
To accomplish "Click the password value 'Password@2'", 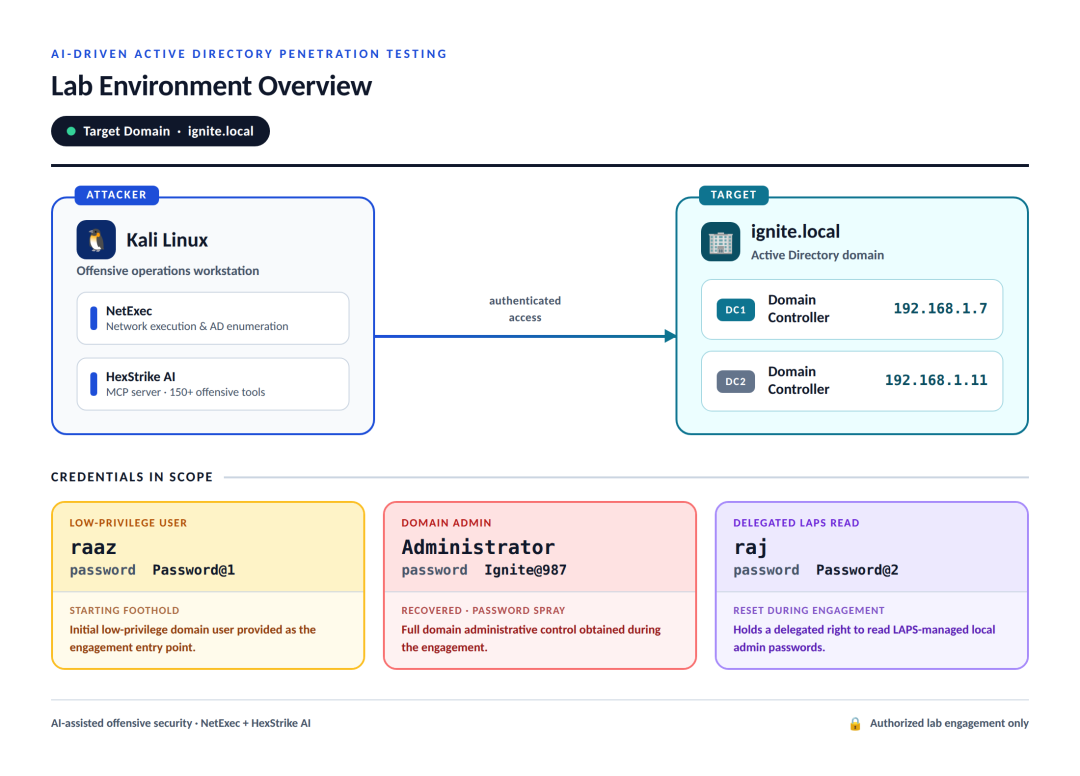I will pyautogui.click(x=858, y=570).
